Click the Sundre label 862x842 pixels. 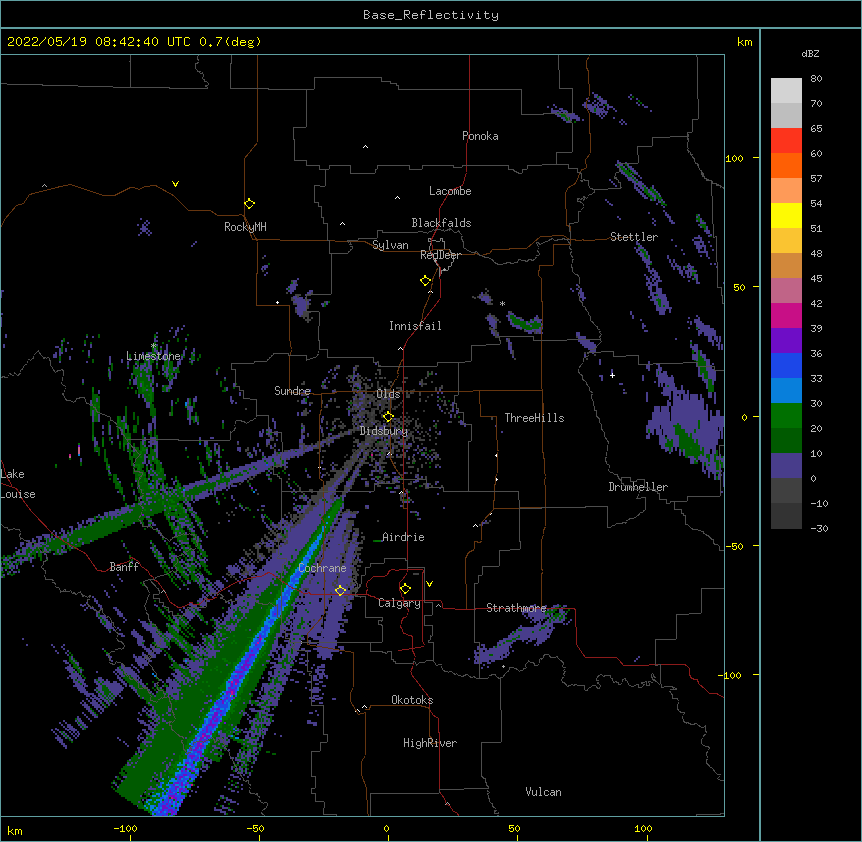tap(292, 391)
